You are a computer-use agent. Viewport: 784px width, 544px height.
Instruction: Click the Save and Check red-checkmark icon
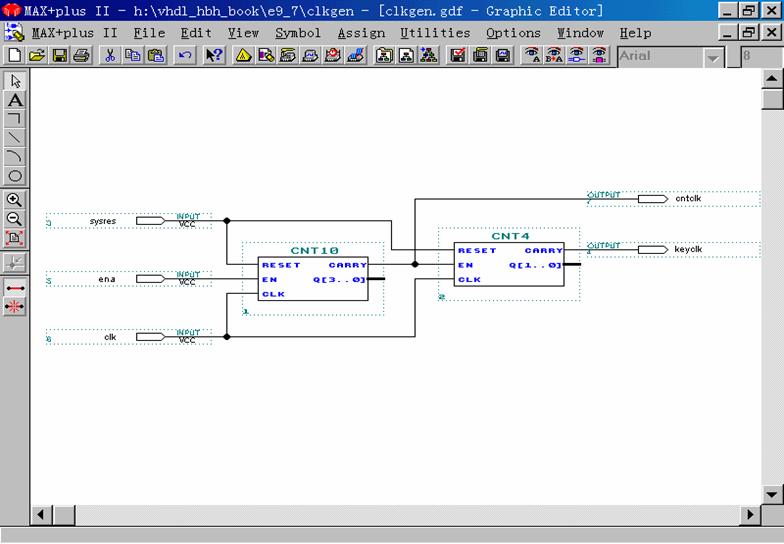(458, 55)
